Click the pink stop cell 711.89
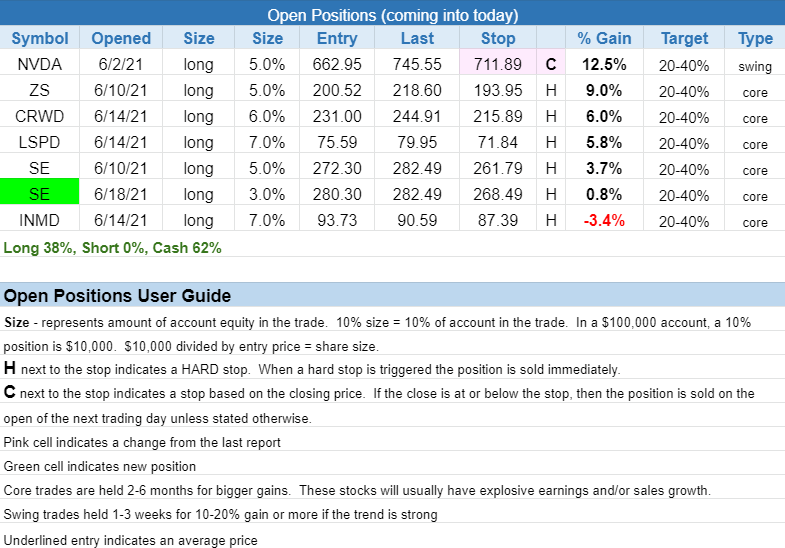Image resolution: width=785 pixels, height=548 pixels. (x=498, y=62)
